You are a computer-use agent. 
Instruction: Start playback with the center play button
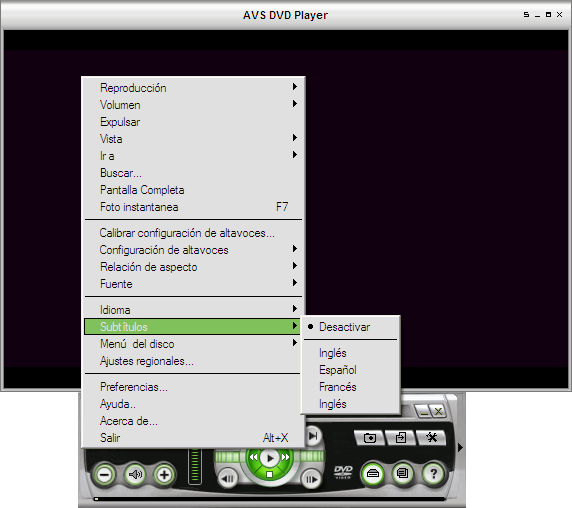(270, 458)
